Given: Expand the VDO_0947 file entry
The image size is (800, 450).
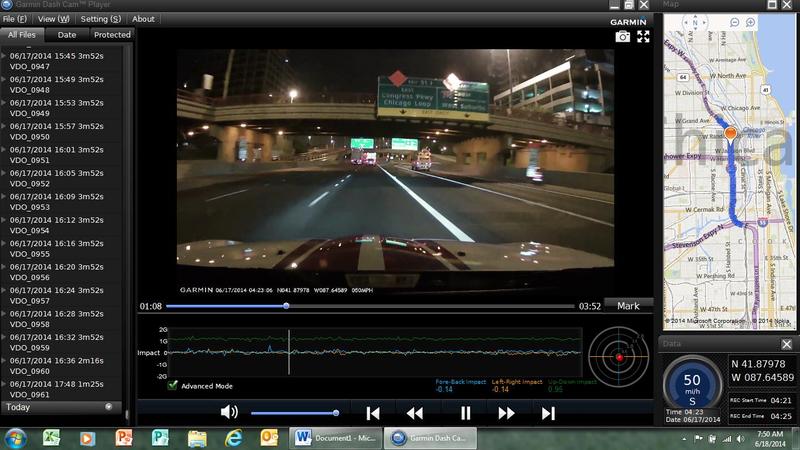Looking at the screenshot, I should [4, 56].
